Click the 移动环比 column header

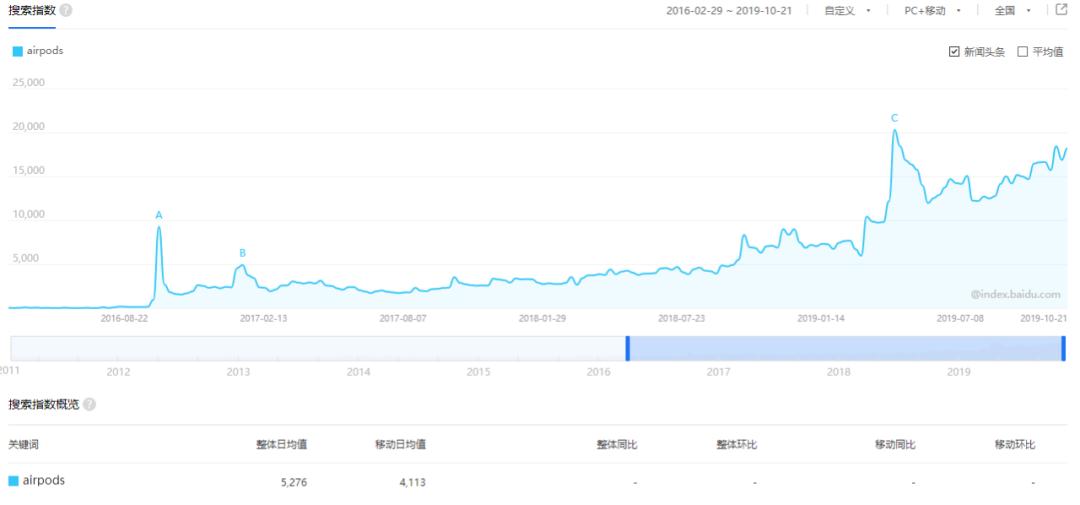[x=1015, y=445]
